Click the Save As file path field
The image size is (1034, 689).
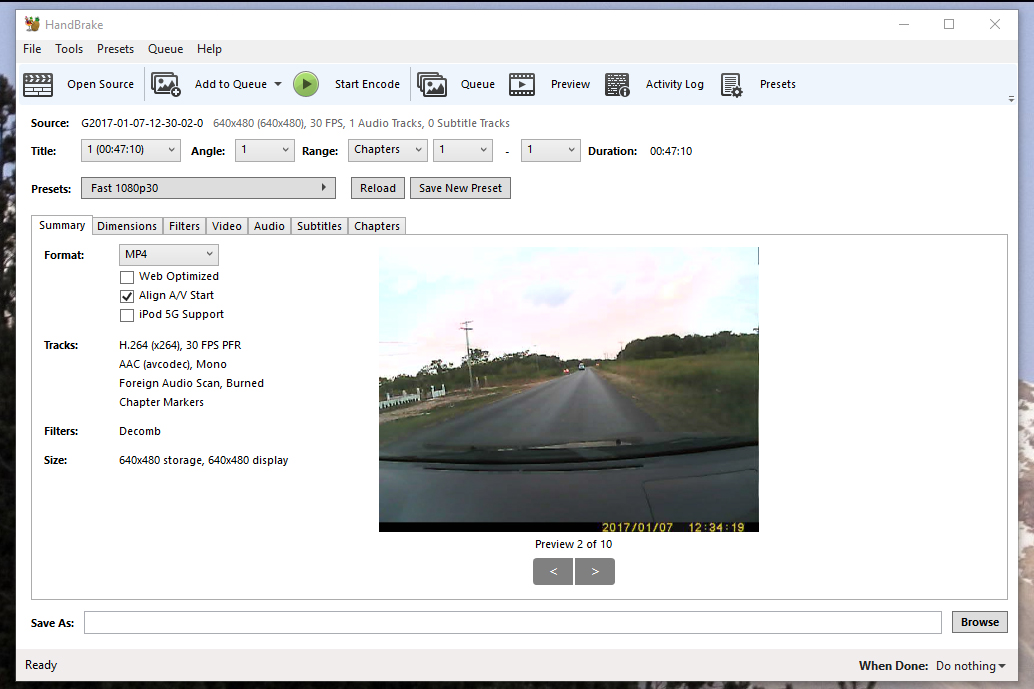pyautogui.click(x=512, y=623)
